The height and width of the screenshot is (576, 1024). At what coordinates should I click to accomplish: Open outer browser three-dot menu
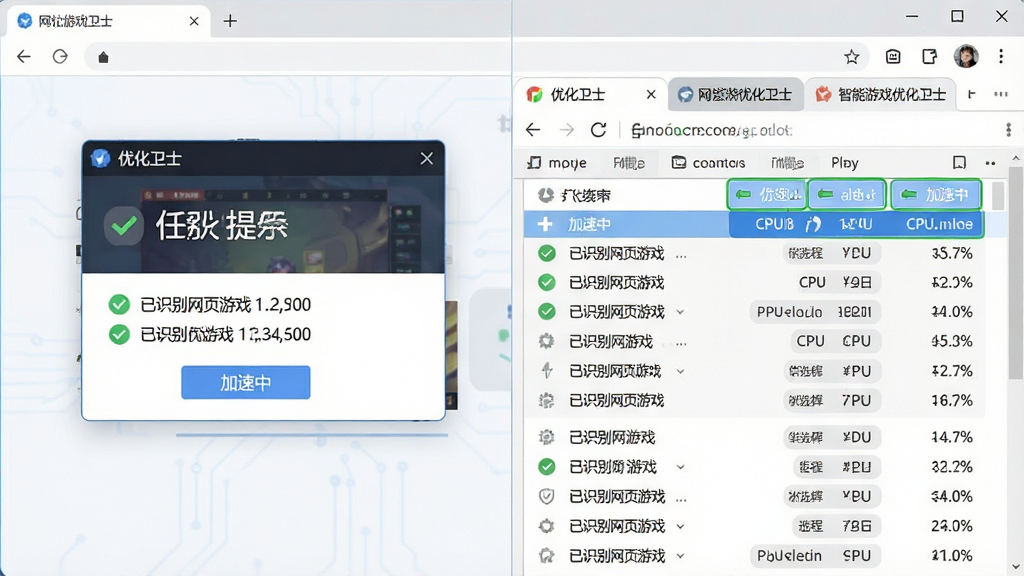[x=1001, y=57]
